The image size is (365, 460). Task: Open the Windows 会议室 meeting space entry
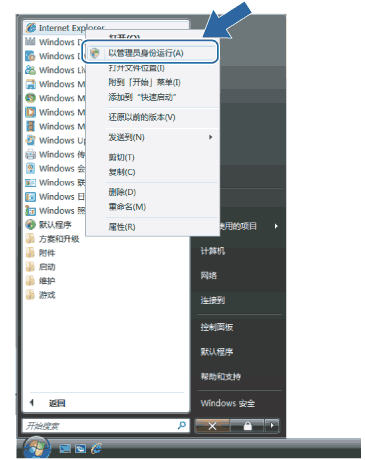pos(55,168)
